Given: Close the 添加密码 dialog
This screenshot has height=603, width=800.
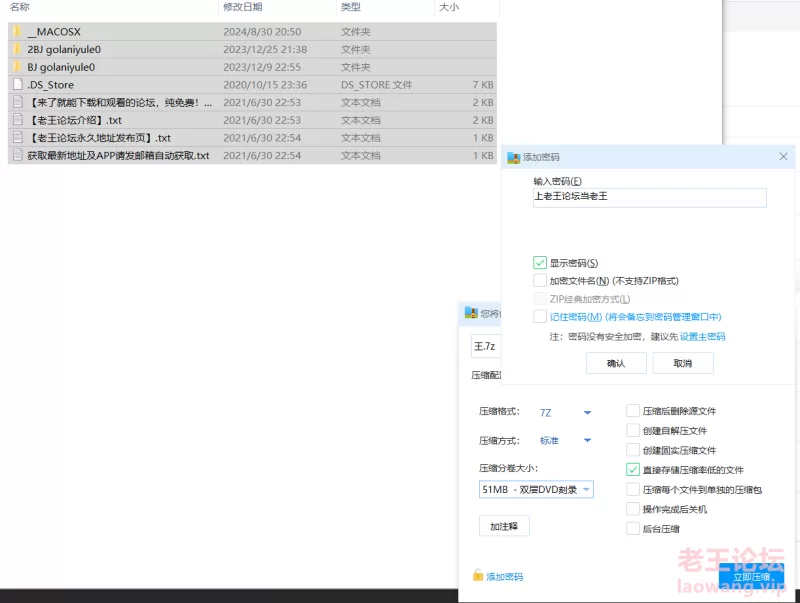Looking at the screenshot, I should click(783, 157).
